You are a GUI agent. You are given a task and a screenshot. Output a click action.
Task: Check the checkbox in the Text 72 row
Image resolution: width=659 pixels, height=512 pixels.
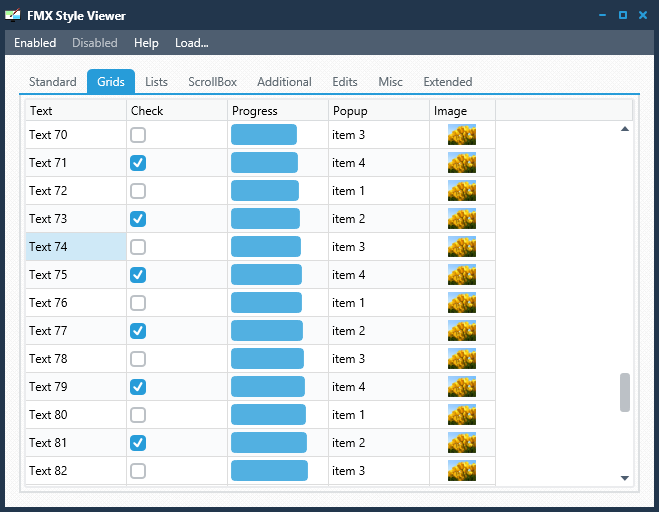click(138, 191)
